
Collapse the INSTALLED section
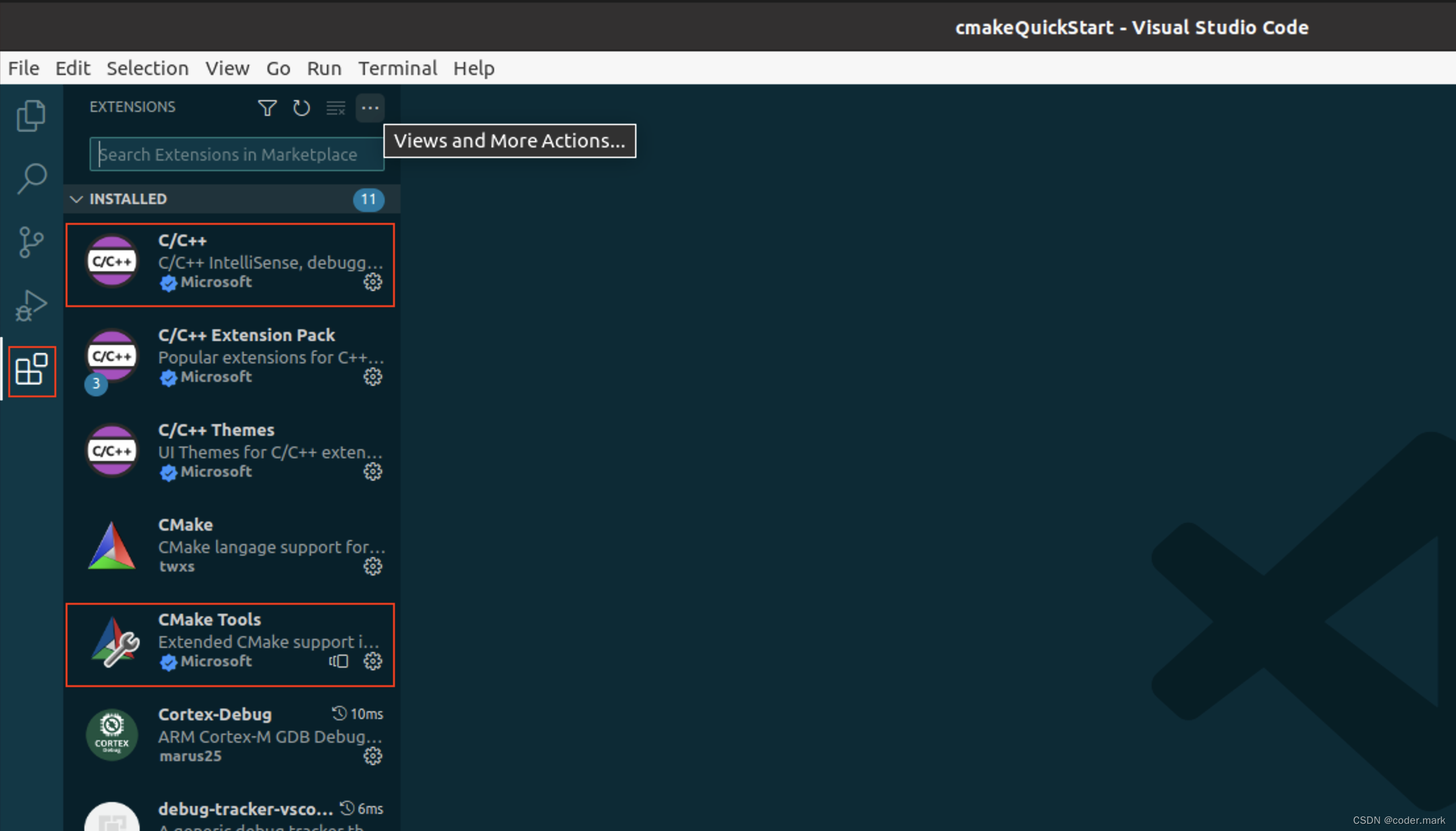76,199
